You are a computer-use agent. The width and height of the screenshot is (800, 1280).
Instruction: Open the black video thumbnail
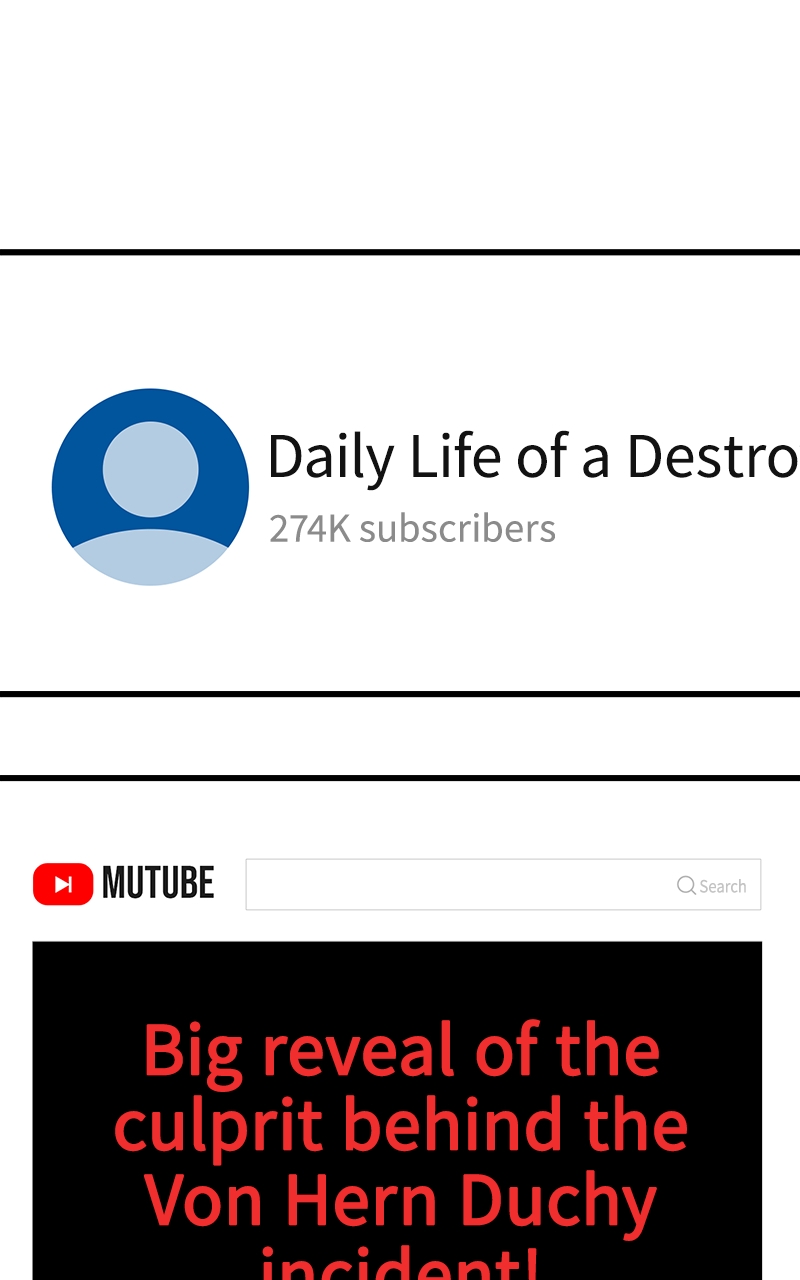397,1110
